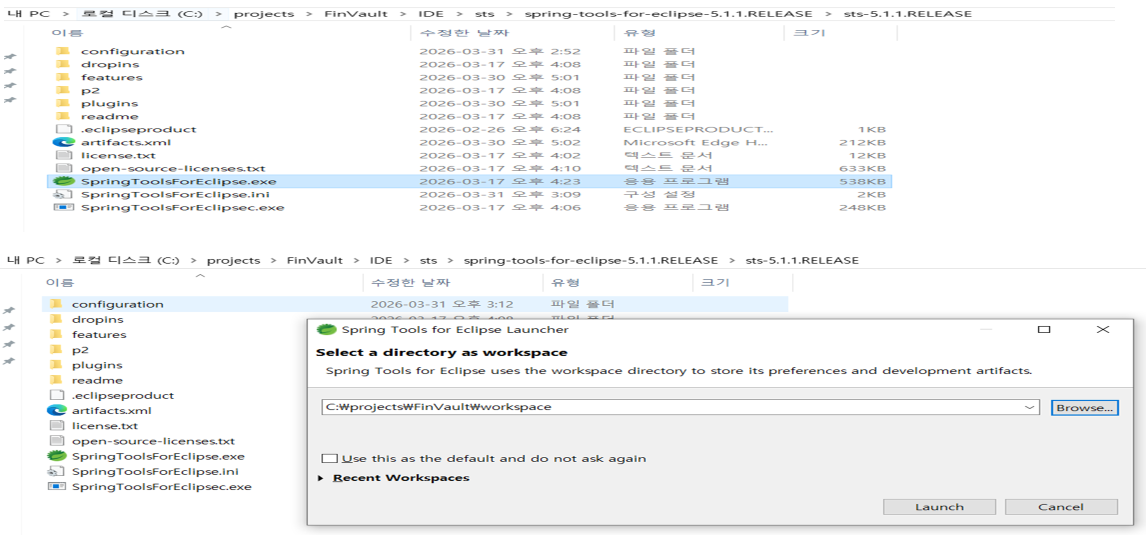This screenshot has height=535, width=1146.
Task: Click the features folder icon in top Explorer window
Action: coord(63,77)
